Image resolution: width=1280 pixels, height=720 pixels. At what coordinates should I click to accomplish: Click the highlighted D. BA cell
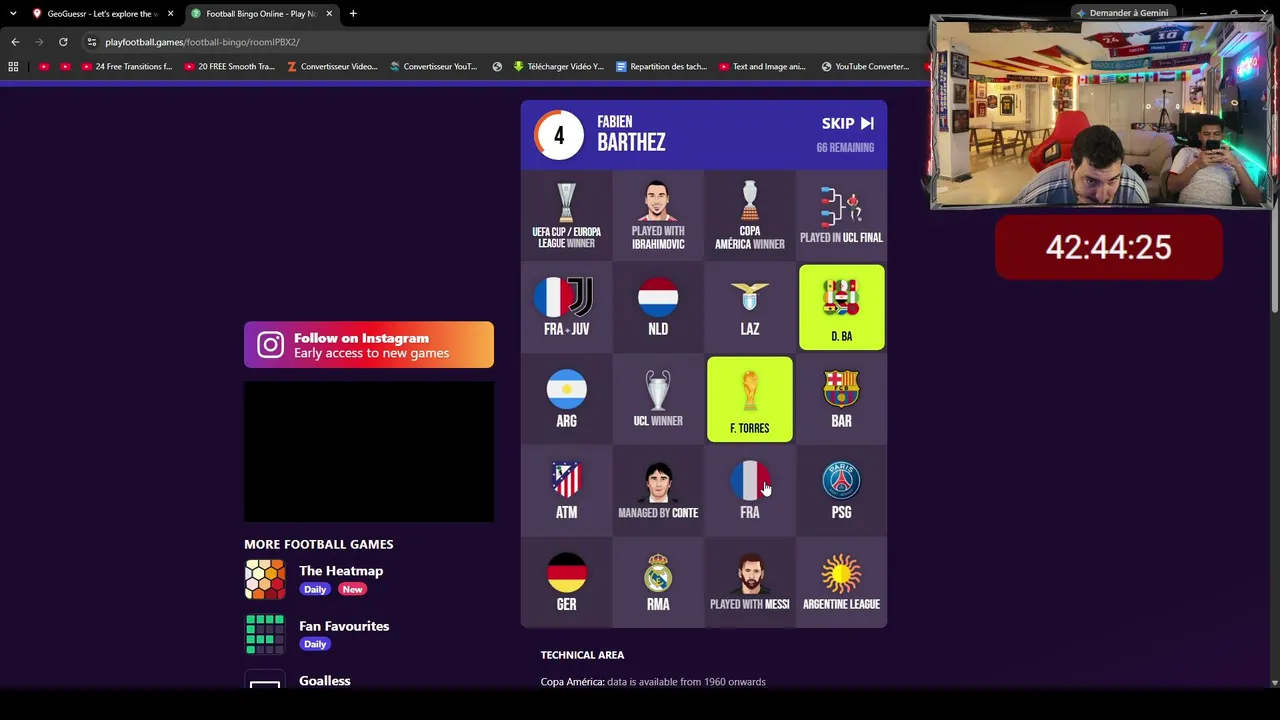point(842,308)
